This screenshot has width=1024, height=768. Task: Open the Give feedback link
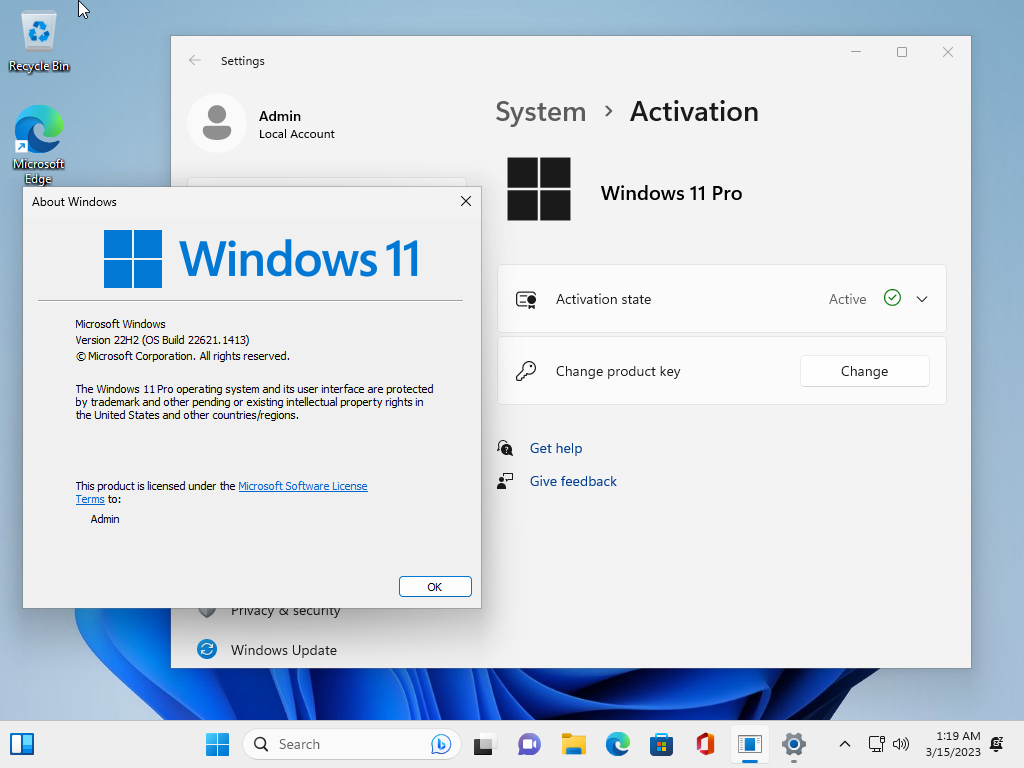coord(573,481)
